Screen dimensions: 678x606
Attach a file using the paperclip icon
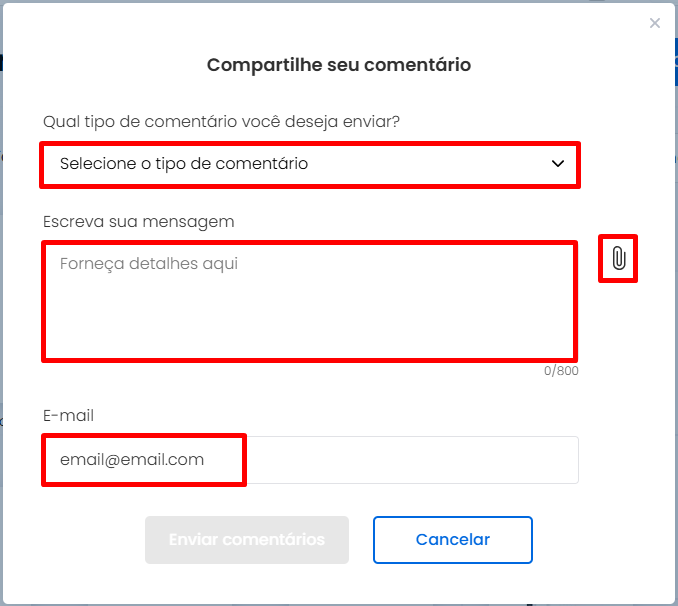(x=618, y=259)
